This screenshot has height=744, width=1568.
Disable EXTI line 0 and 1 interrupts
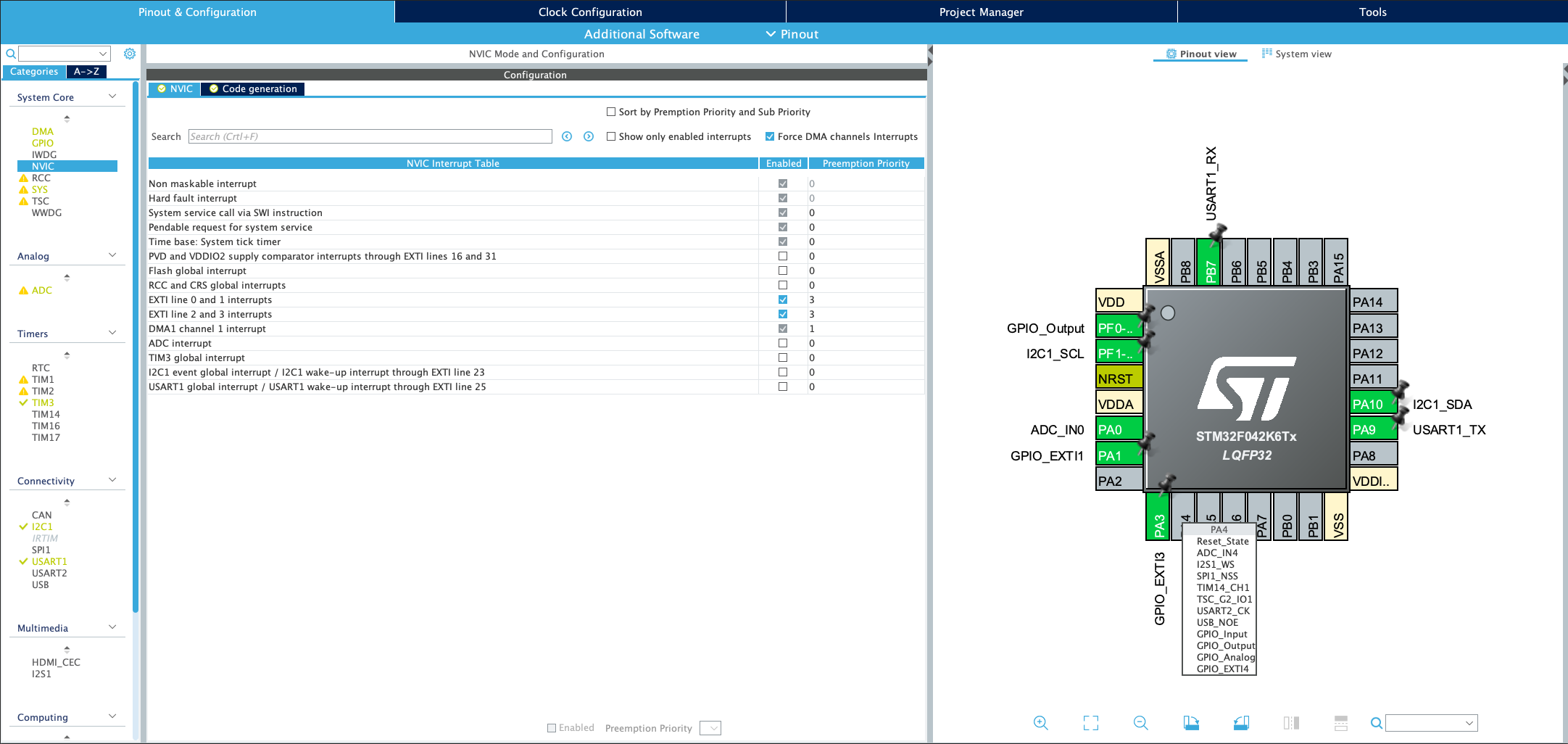point(783,299)
